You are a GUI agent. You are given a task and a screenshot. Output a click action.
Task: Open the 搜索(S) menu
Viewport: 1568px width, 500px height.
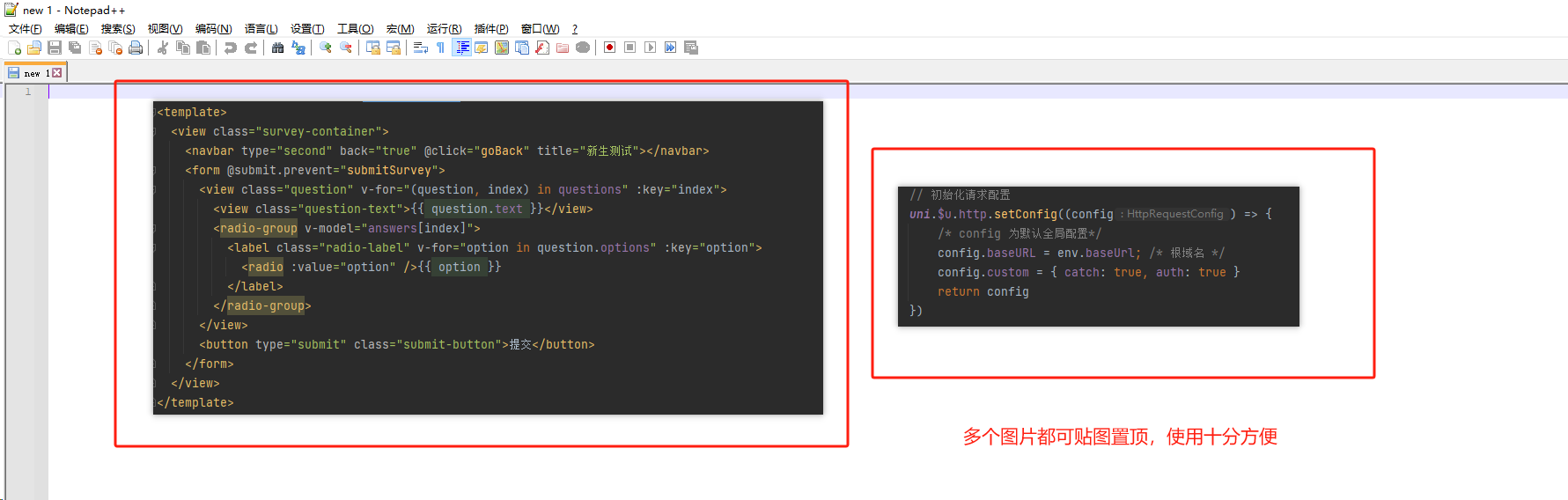click(118, 29)
